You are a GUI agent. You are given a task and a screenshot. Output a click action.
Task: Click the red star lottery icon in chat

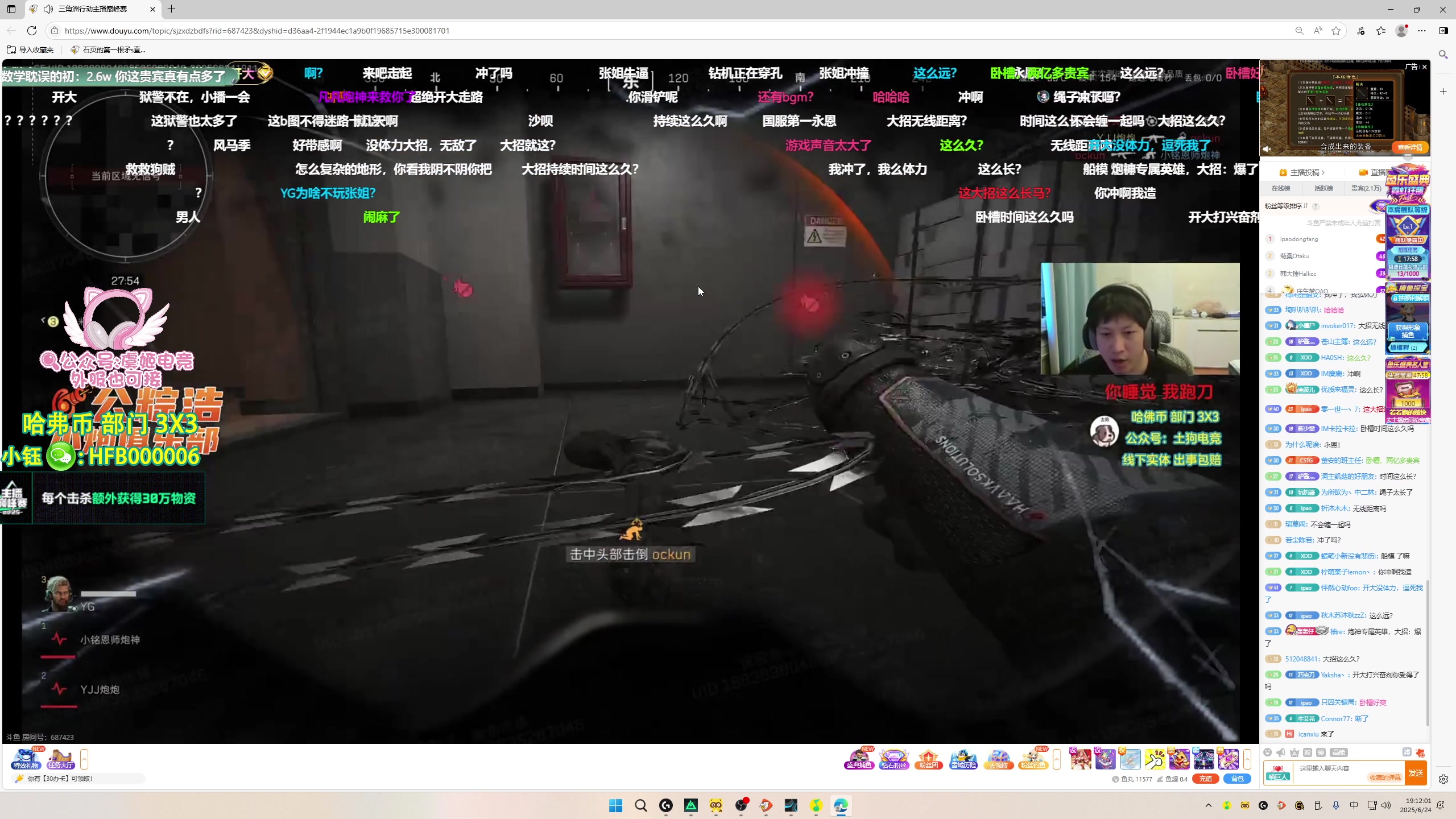(1420, 752)
